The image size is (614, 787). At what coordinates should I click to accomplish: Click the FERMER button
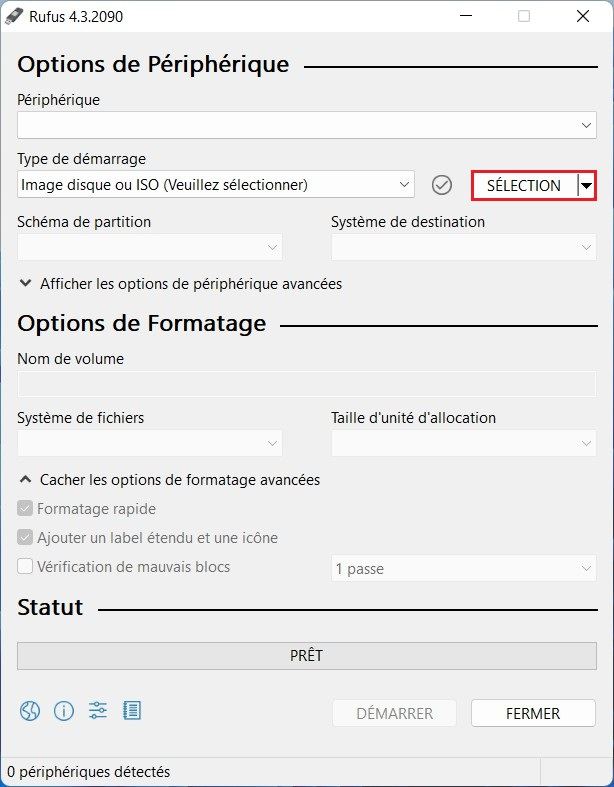(533, 713)
